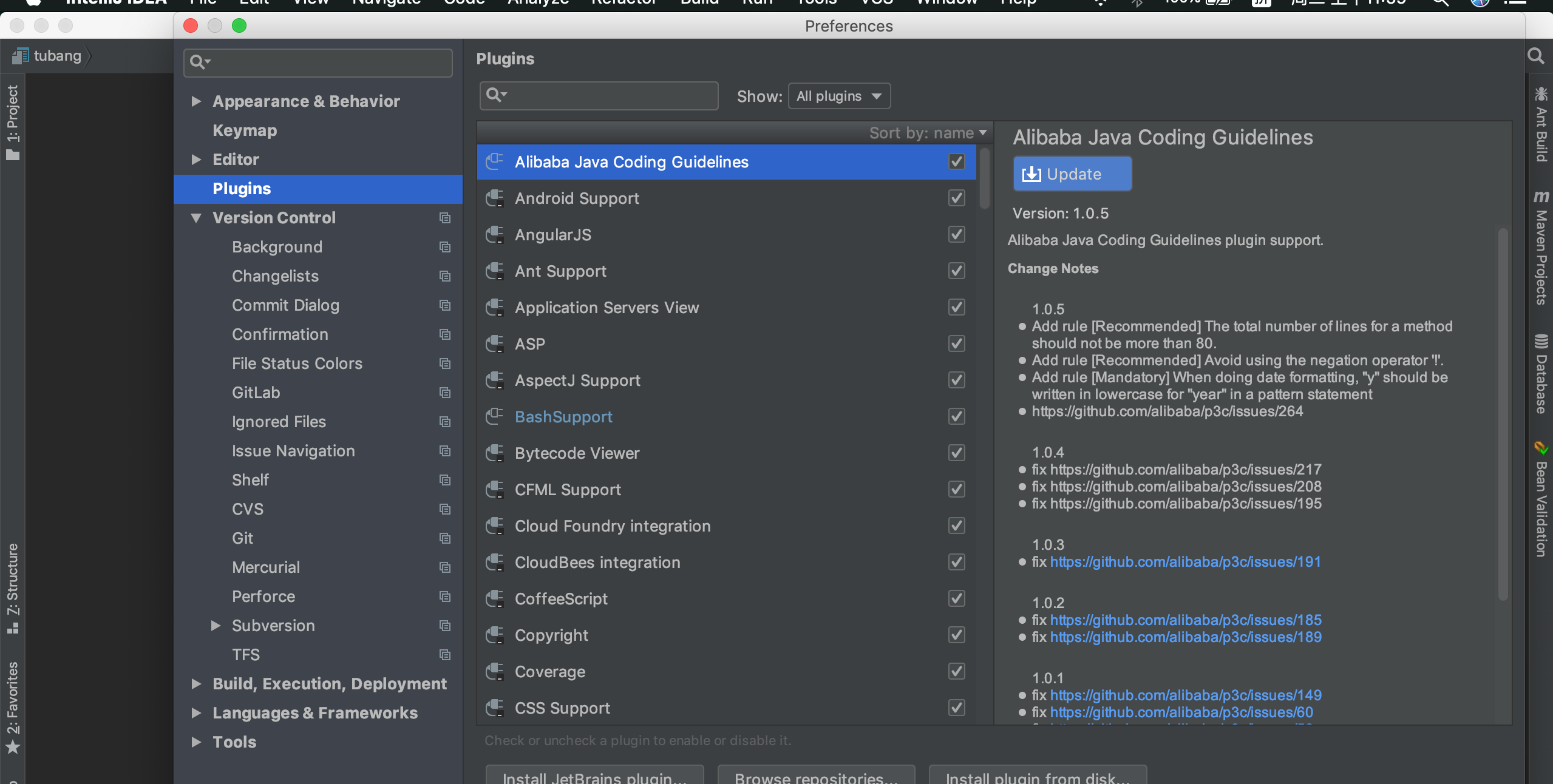Open the Favorites tool window
The width and height of the screenshot is (1553, 784).
coord(13,707)
